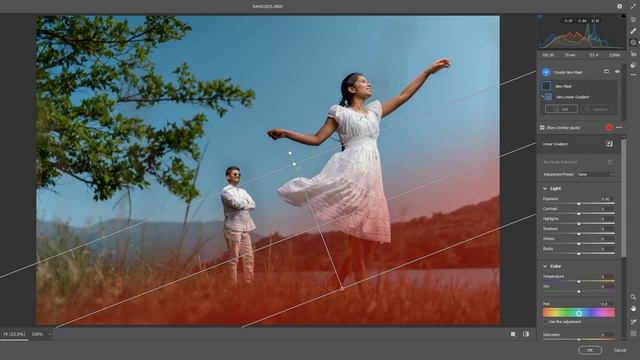This screenshot has height=360, width=640.
Task: Click the Contrast slider handle
Action: 579,213
